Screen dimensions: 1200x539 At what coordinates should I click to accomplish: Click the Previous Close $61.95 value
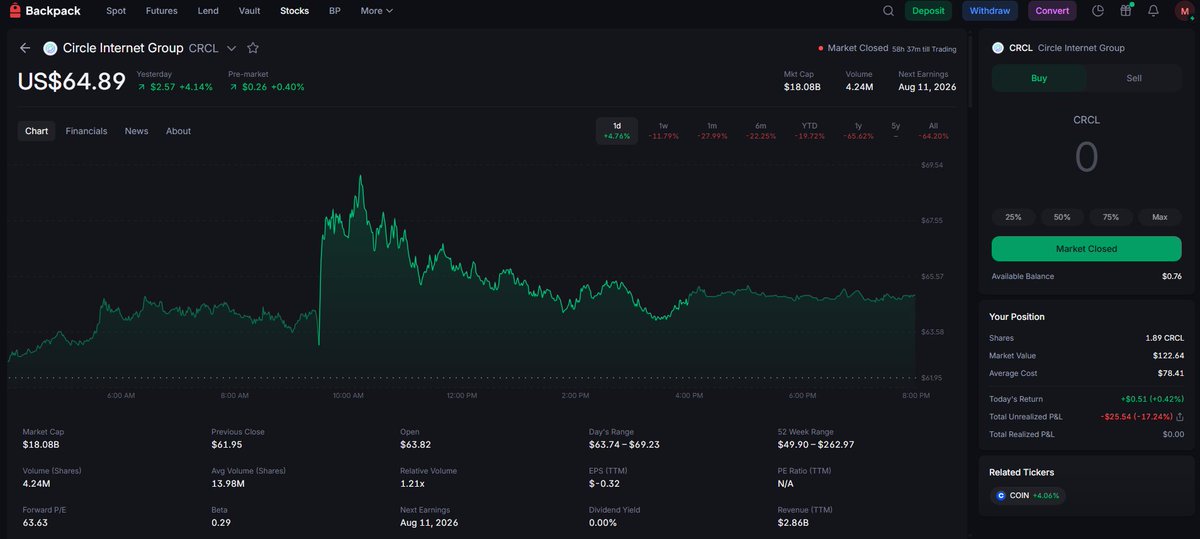(x=228, y=444)
